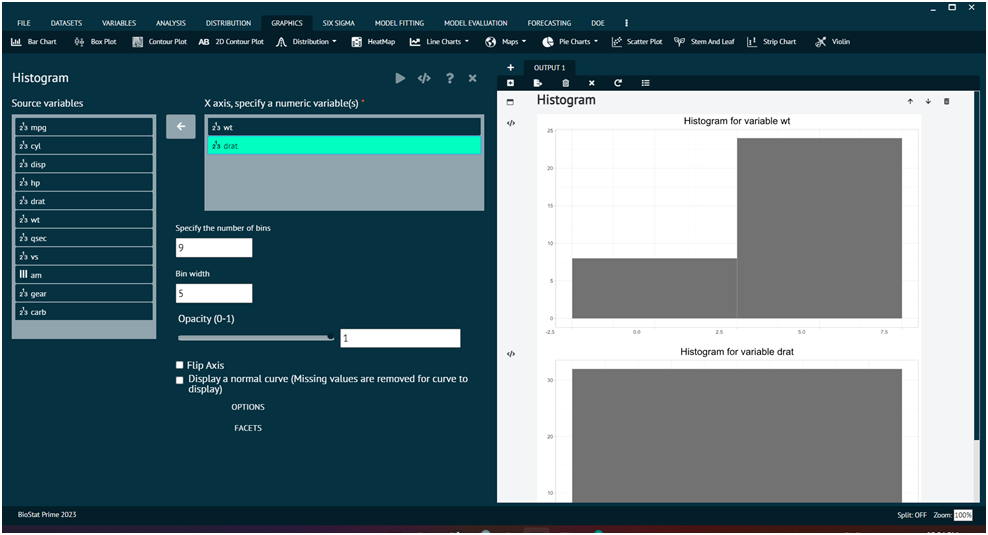Open Bar Chart tool
Screen dimensions: 988x535
coord(34,42)
